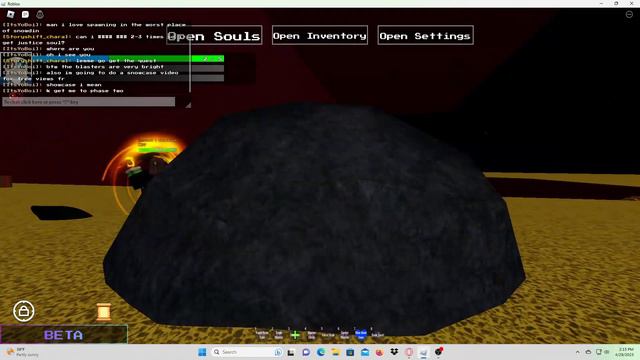Image resolution: width=640 pixels, height=360 pixels.
Task: Open the Mail app on taskbar
Action: click(x=365, y=352)
